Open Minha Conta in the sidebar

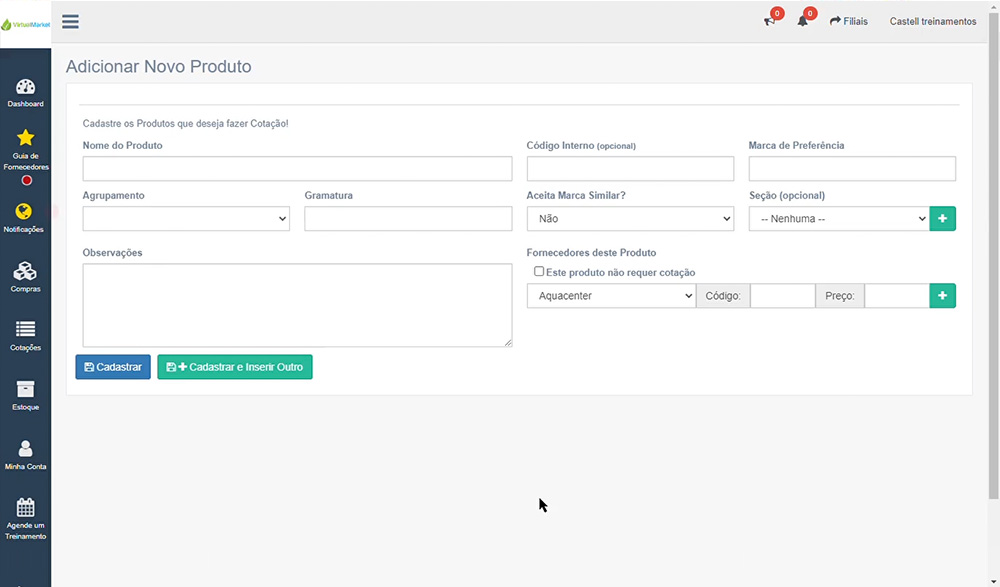click(25, 453)
